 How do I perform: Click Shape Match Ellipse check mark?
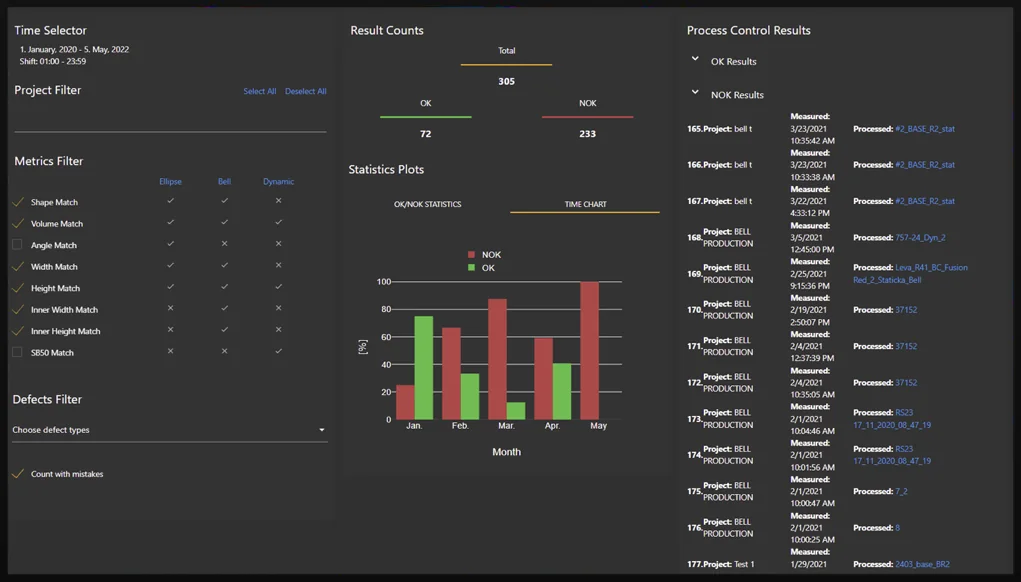[x=170, y=201]
